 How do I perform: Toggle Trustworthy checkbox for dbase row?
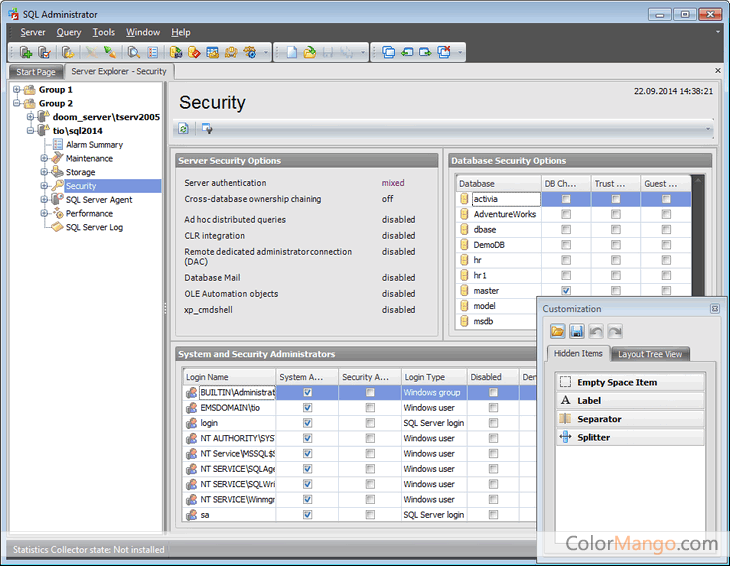coord(615,229)
